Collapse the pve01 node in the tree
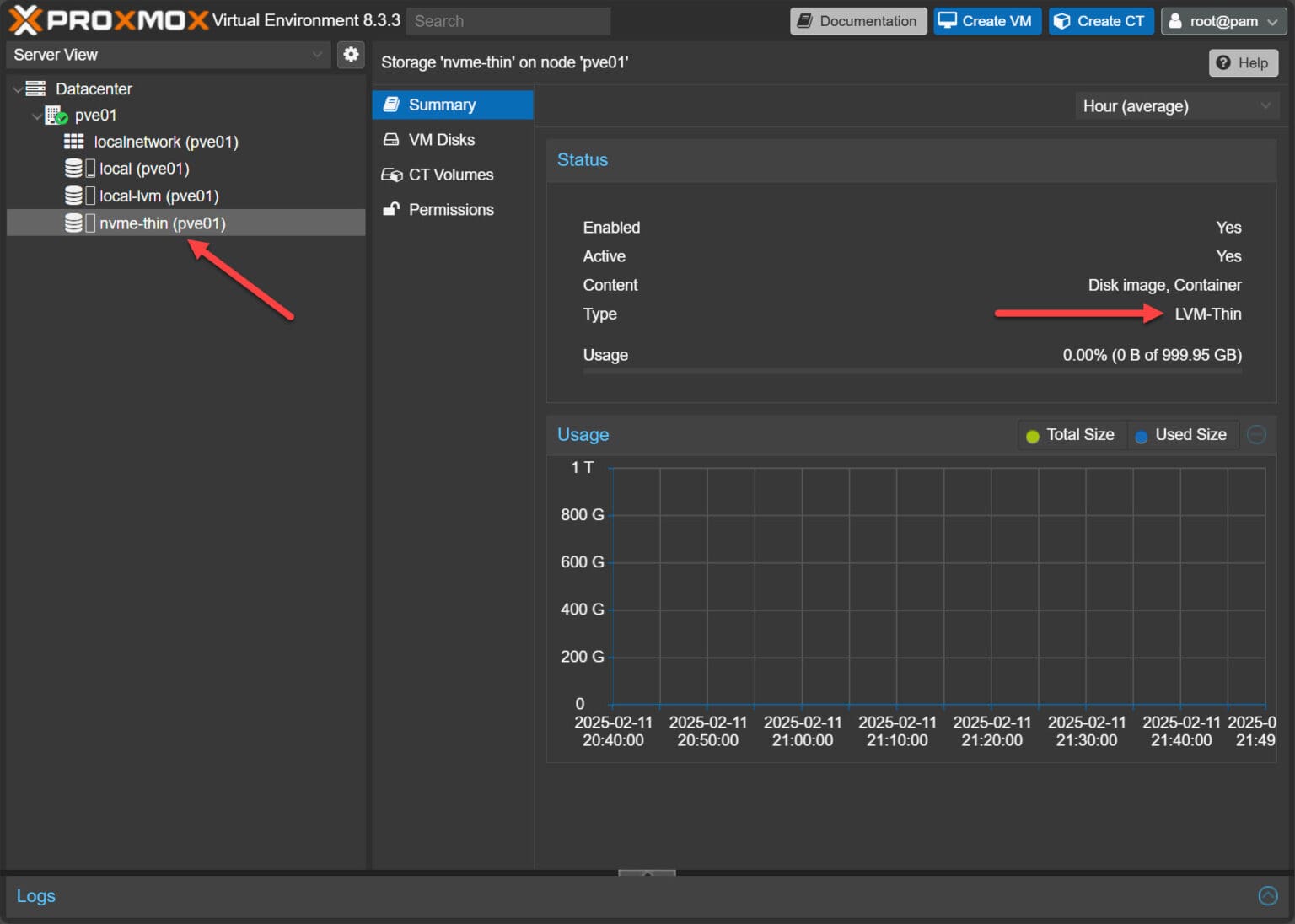Screen dimensions: 1295x924 pyautogui.click(x=37, y=115)
